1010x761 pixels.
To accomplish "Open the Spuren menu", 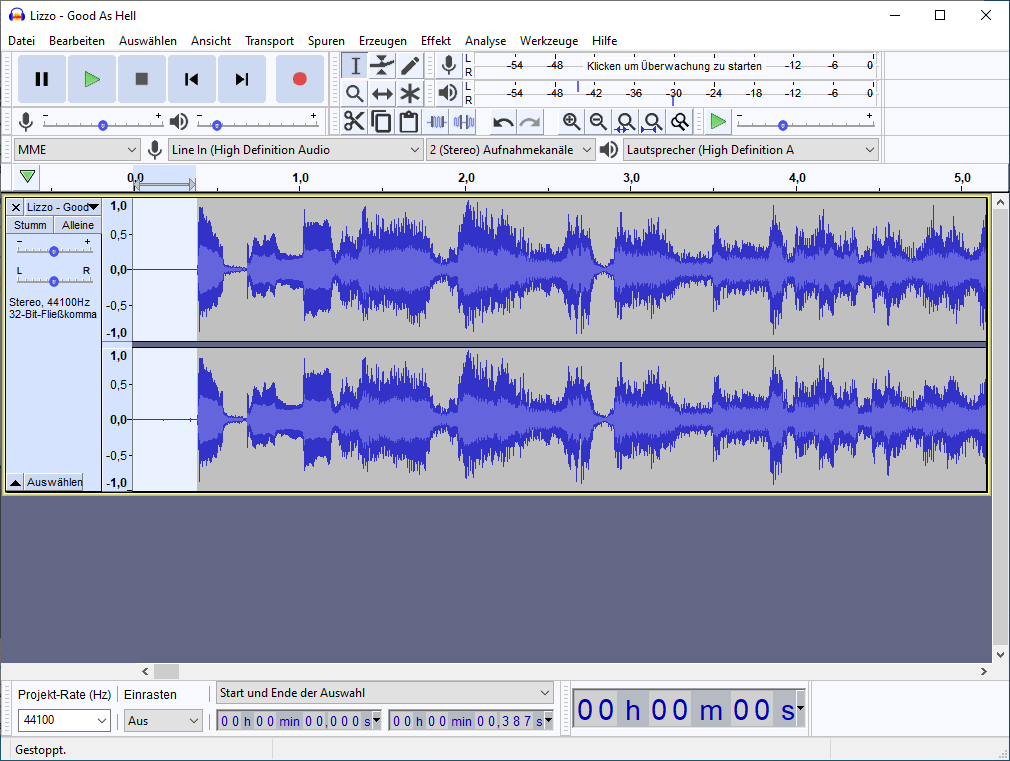I will tap(326, 41).
